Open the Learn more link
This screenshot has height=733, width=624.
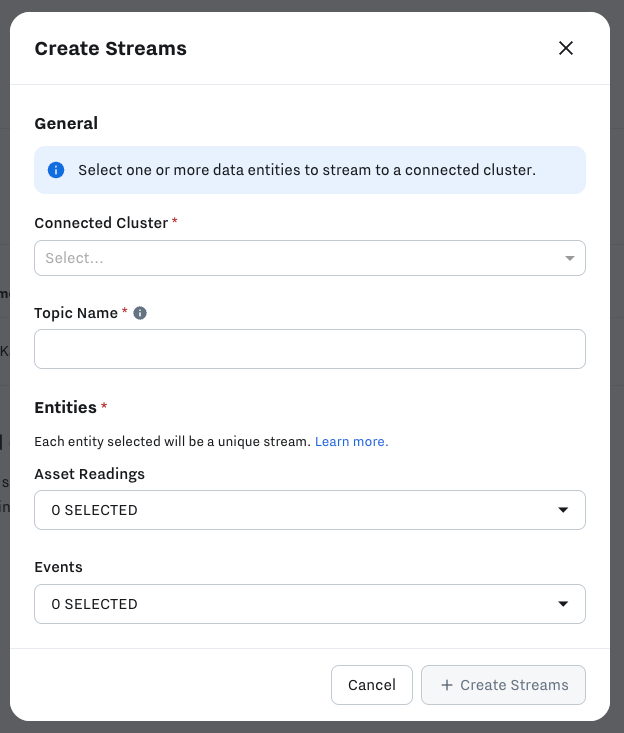point(351,441)
